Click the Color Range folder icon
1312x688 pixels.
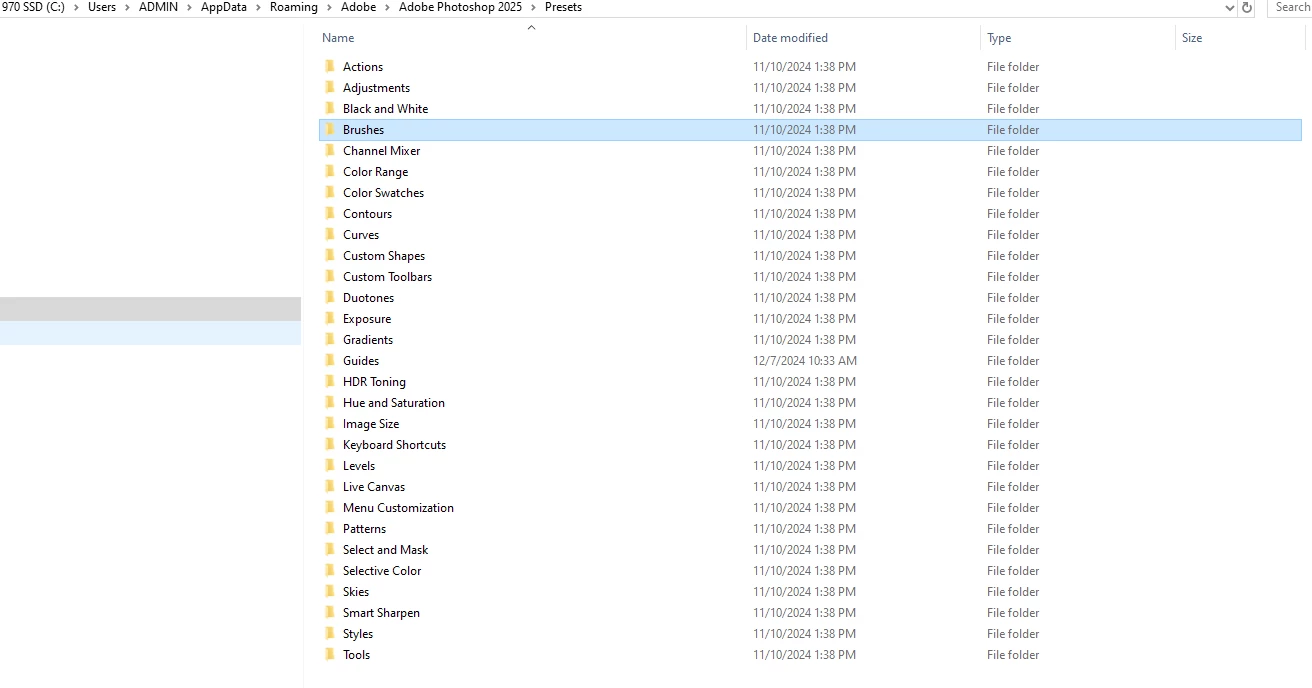coord(330,172)
